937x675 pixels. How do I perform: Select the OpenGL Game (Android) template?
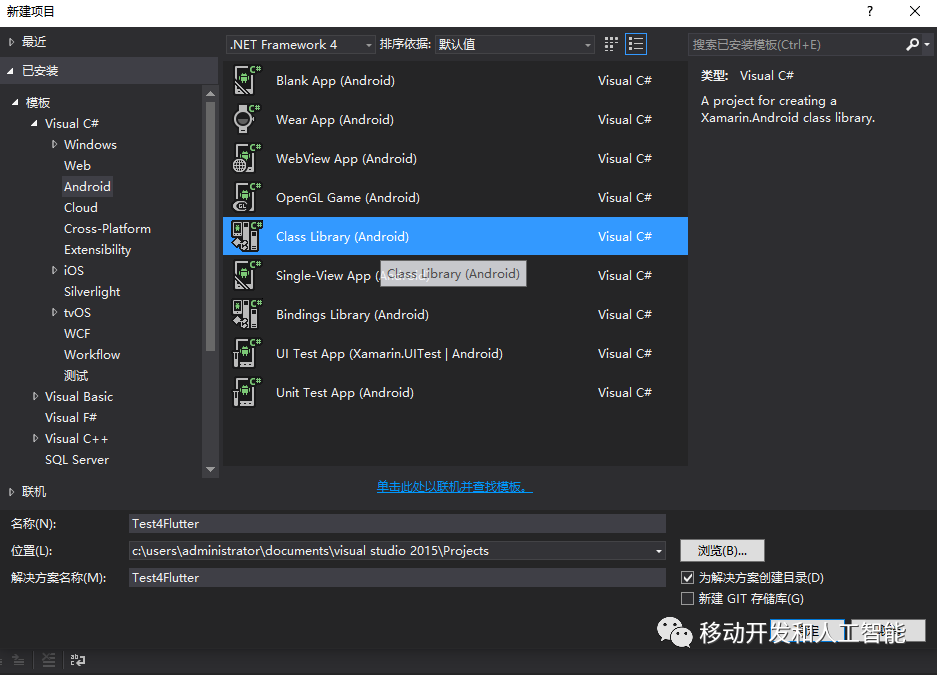tap(455, 198)
